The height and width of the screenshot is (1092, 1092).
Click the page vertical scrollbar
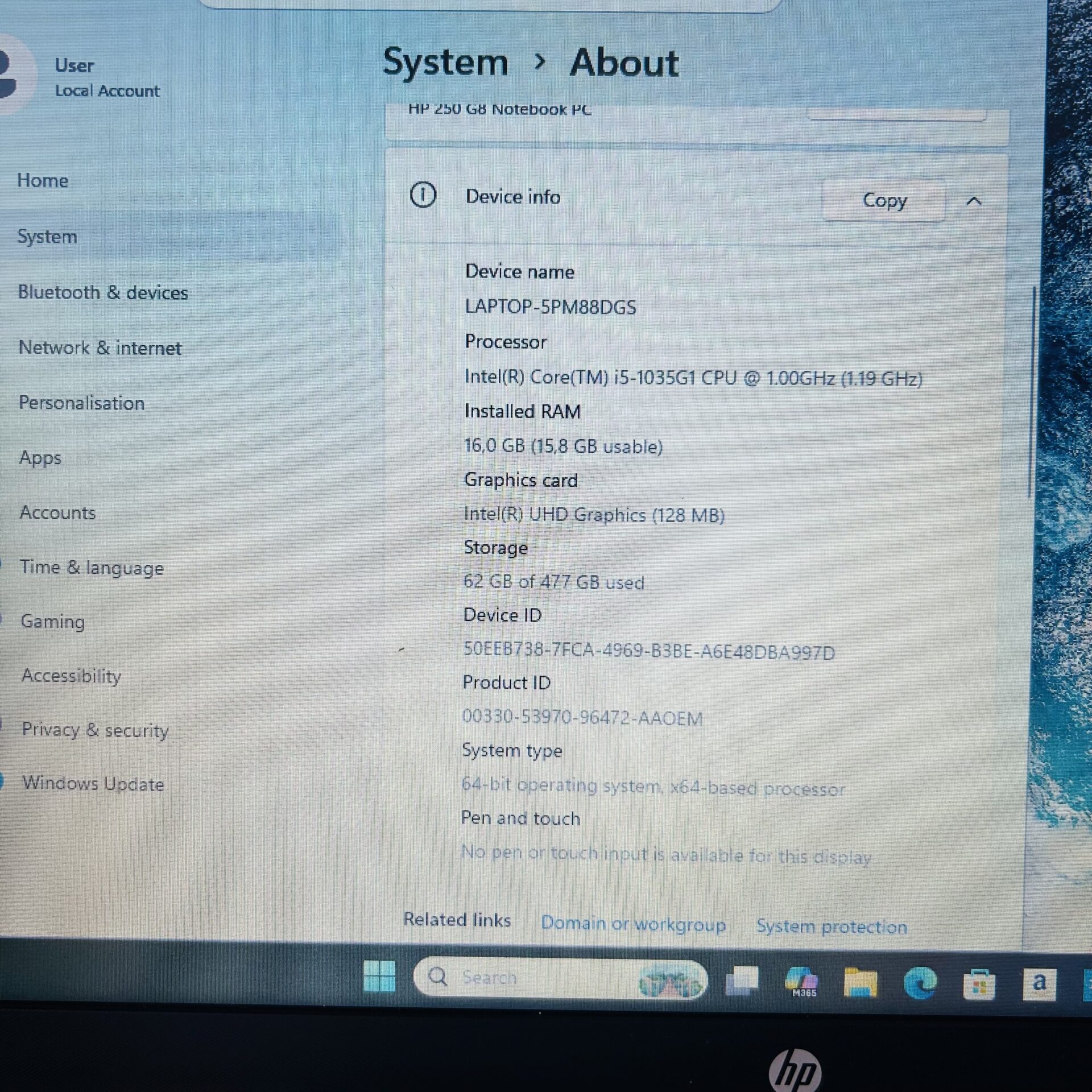(1032, 392)
